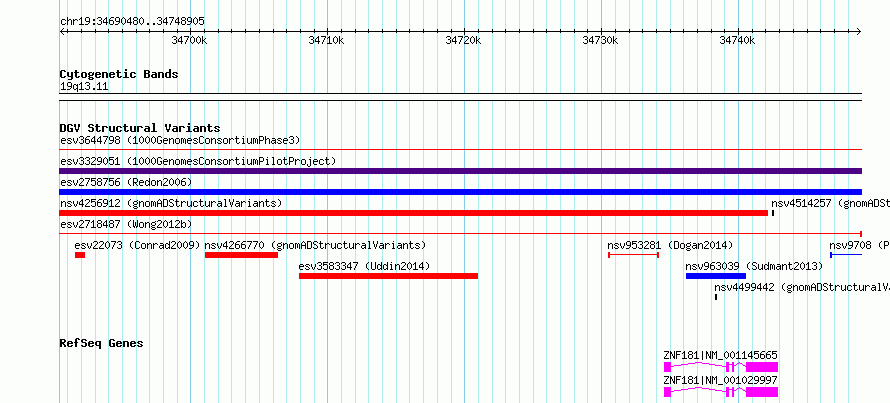This screenshot has height=403, width=890.
Task: Click the 34740k ruler label
Action: click(737, 40)
